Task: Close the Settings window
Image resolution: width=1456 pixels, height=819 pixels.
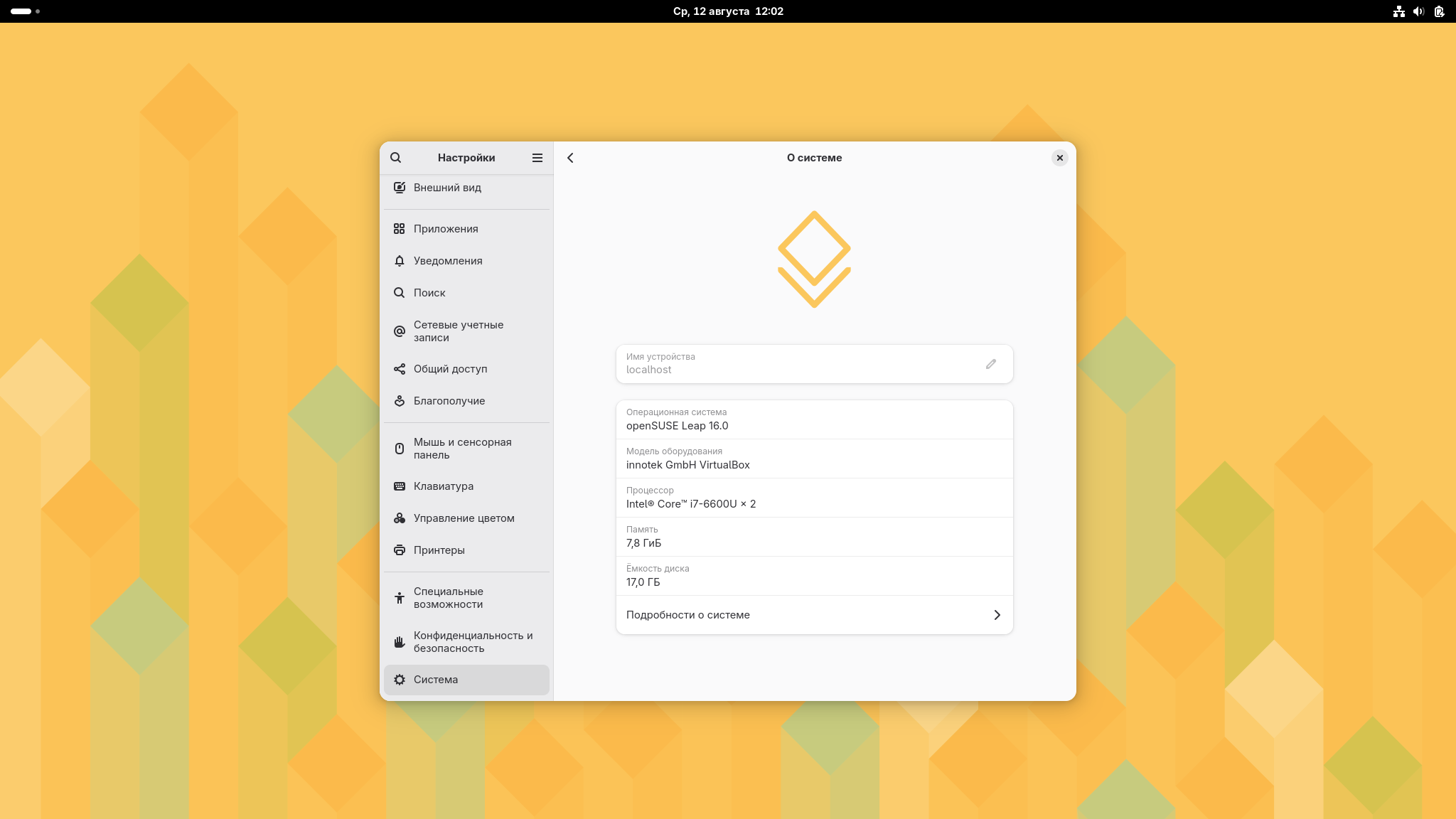Action: tap(1060, 158)
